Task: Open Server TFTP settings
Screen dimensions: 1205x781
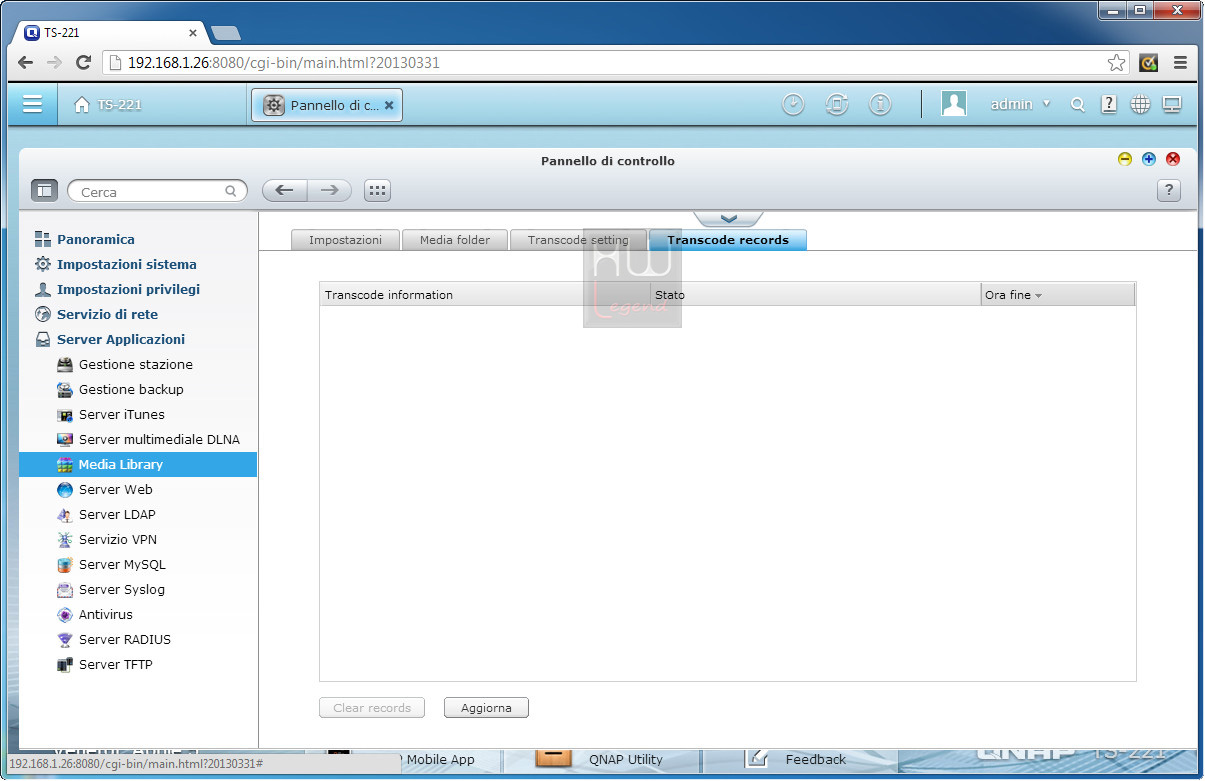Action: click(116, 664)
